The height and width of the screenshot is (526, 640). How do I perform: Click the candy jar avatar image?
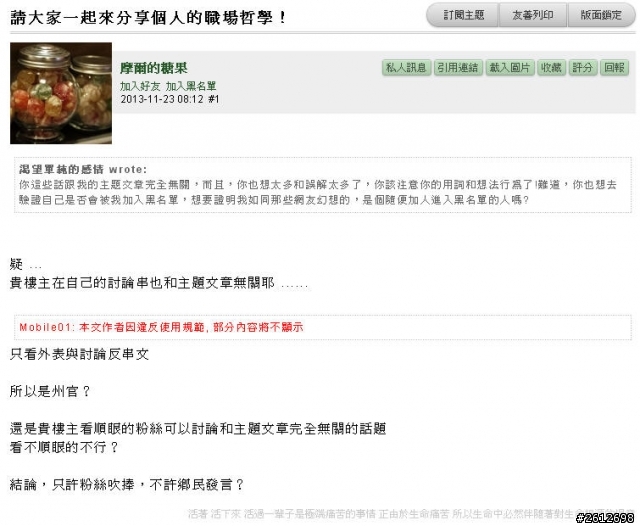coord(61,93)
